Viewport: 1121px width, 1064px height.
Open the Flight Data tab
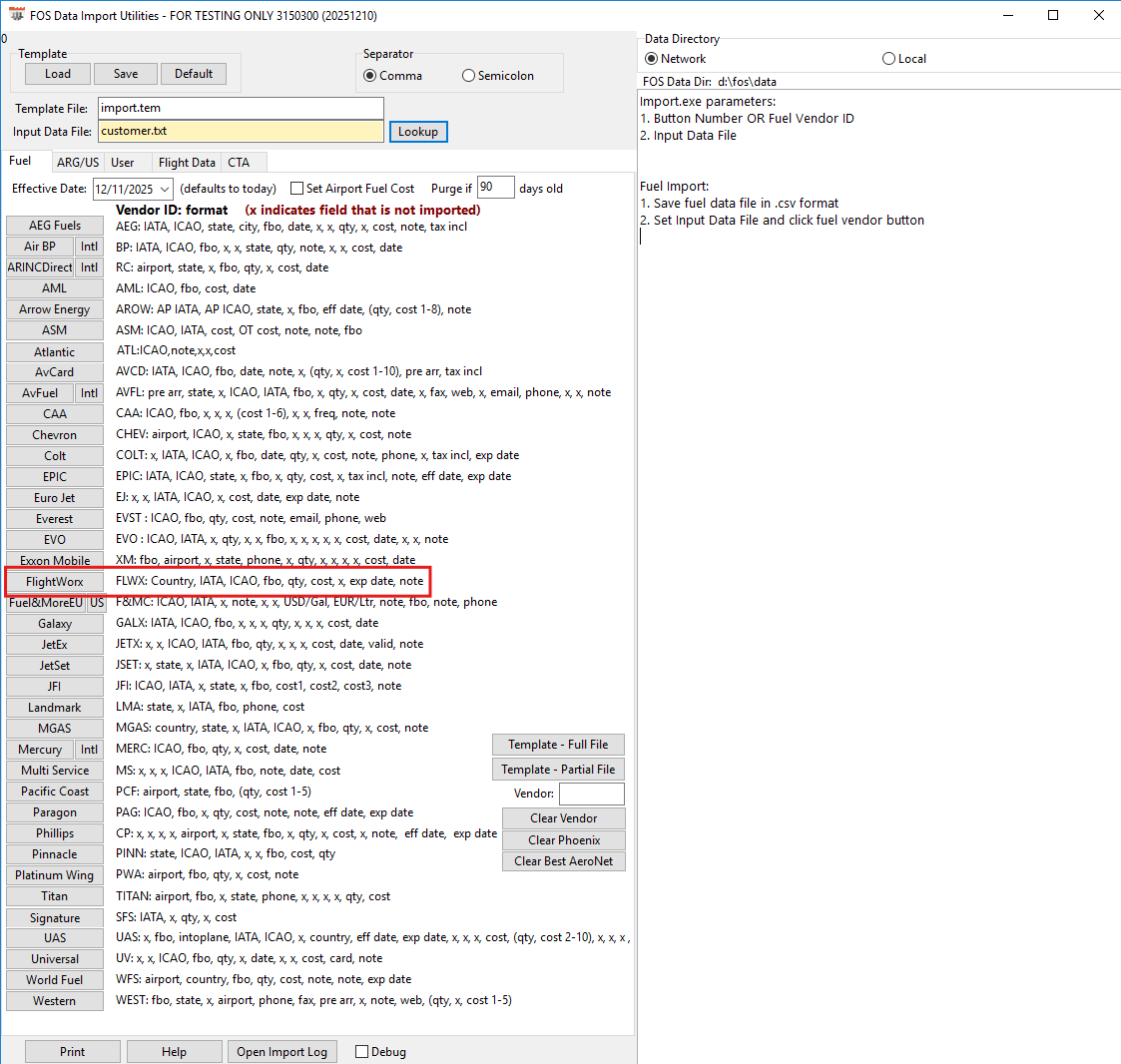(187, 163)
